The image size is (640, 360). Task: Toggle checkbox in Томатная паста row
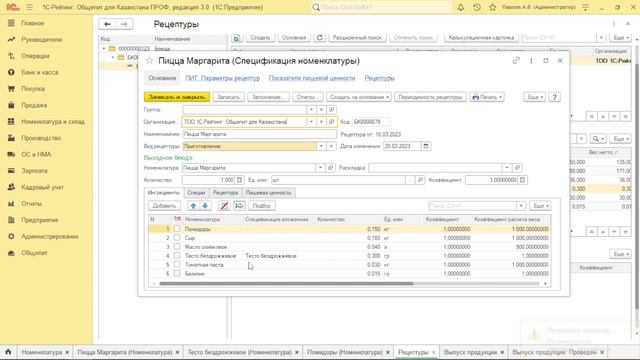tap(177, 264)
